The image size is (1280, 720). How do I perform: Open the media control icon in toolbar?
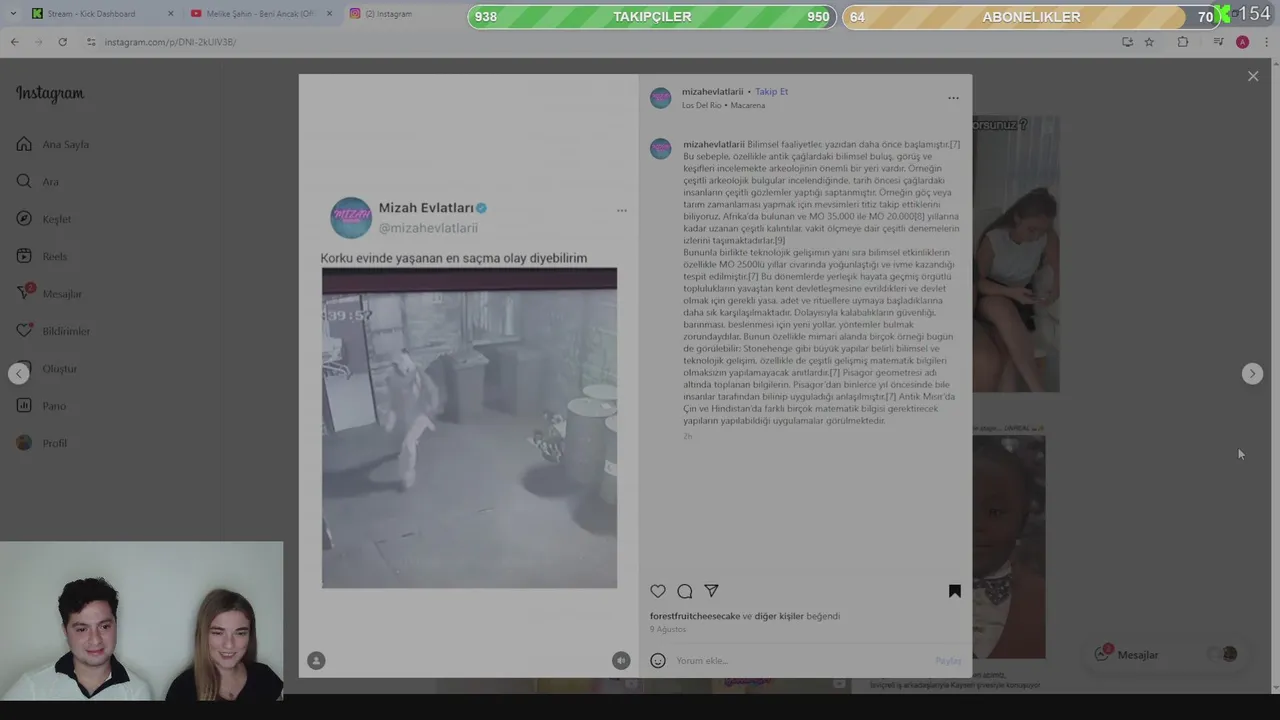(x=1218, y=42)
